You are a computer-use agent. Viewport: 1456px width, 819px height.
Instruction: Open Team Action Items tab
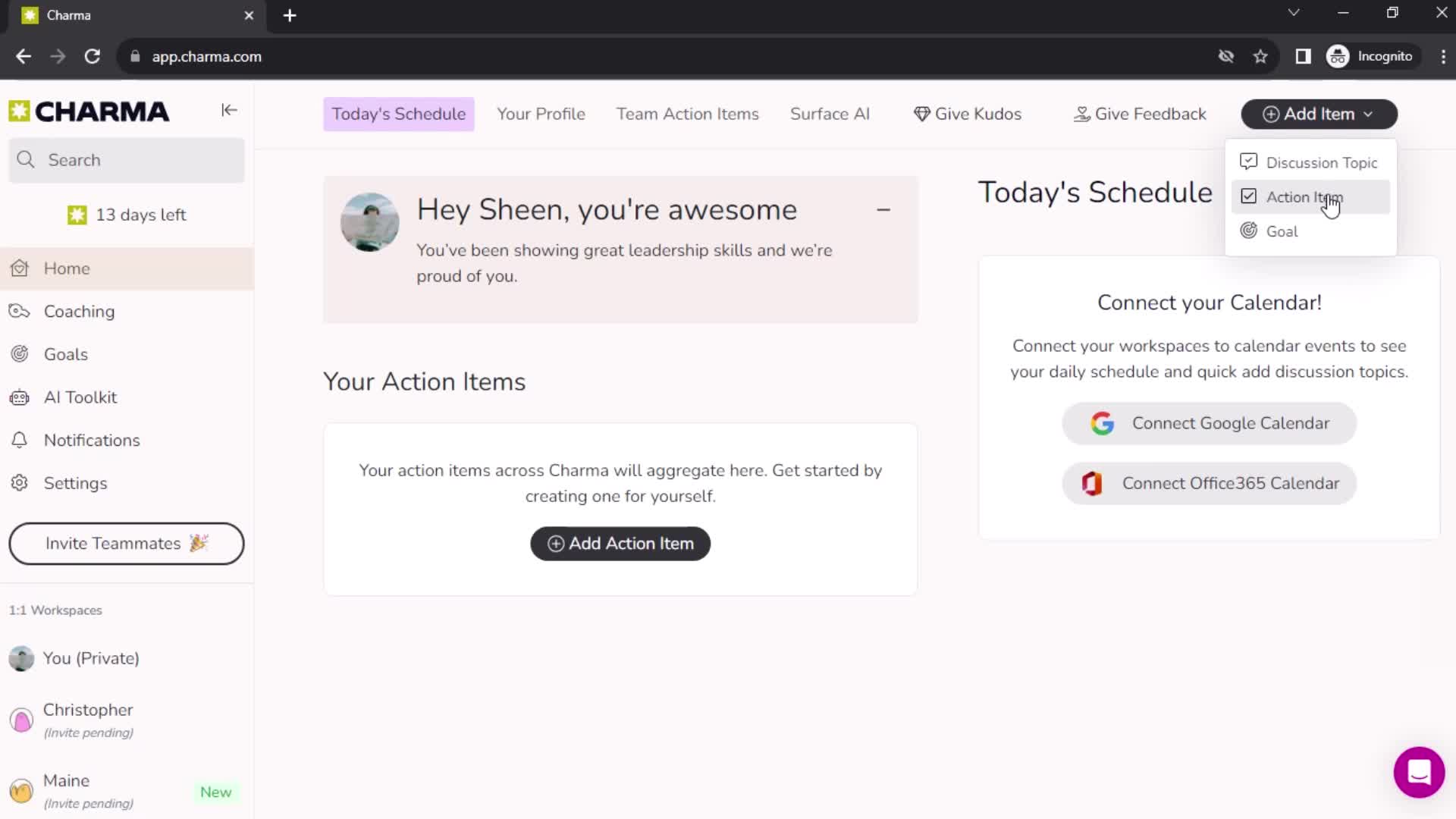[688, 113]
